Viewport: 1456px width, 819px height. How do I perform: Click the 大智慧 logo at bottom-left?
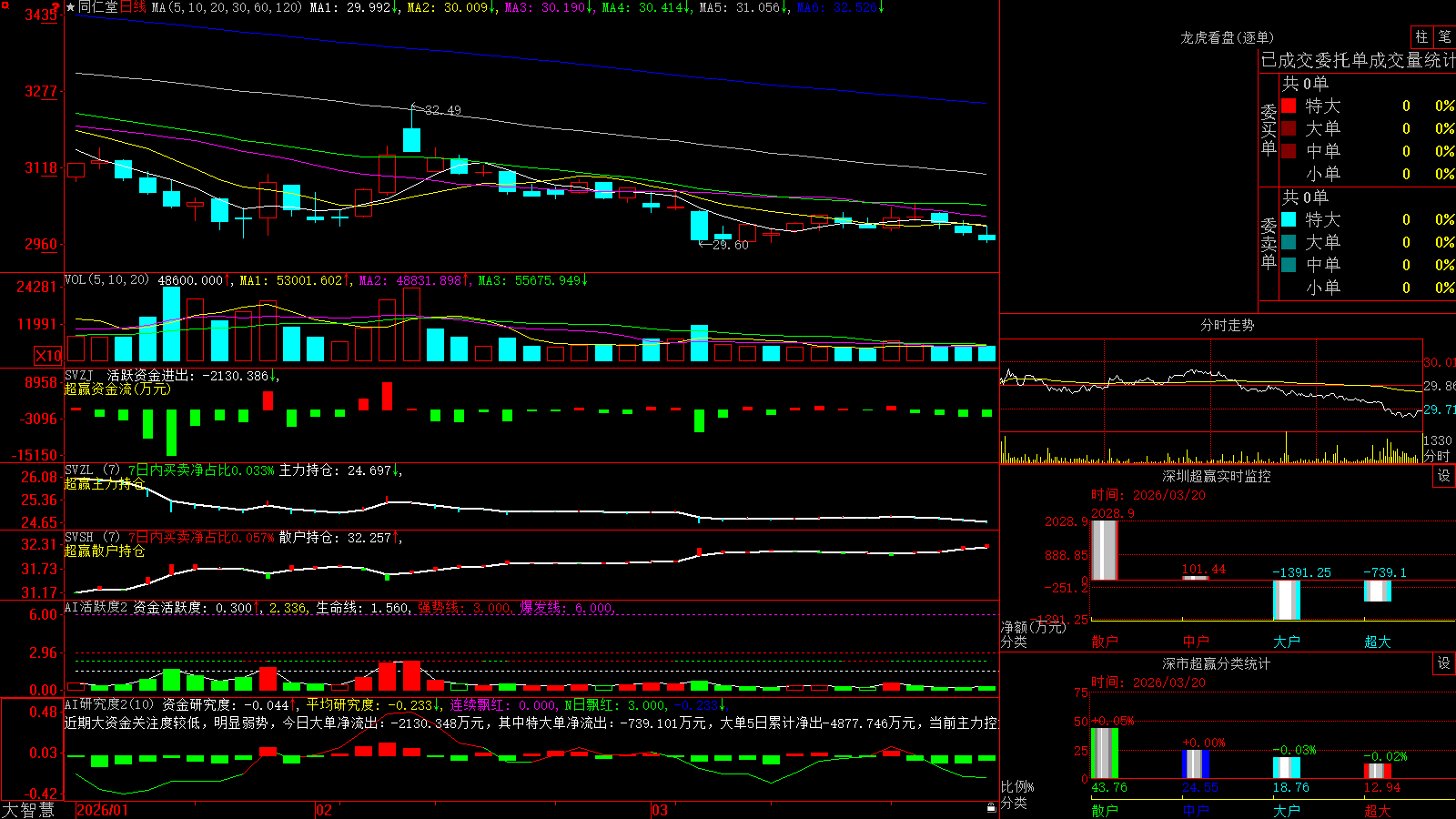[x=28, y=810]
